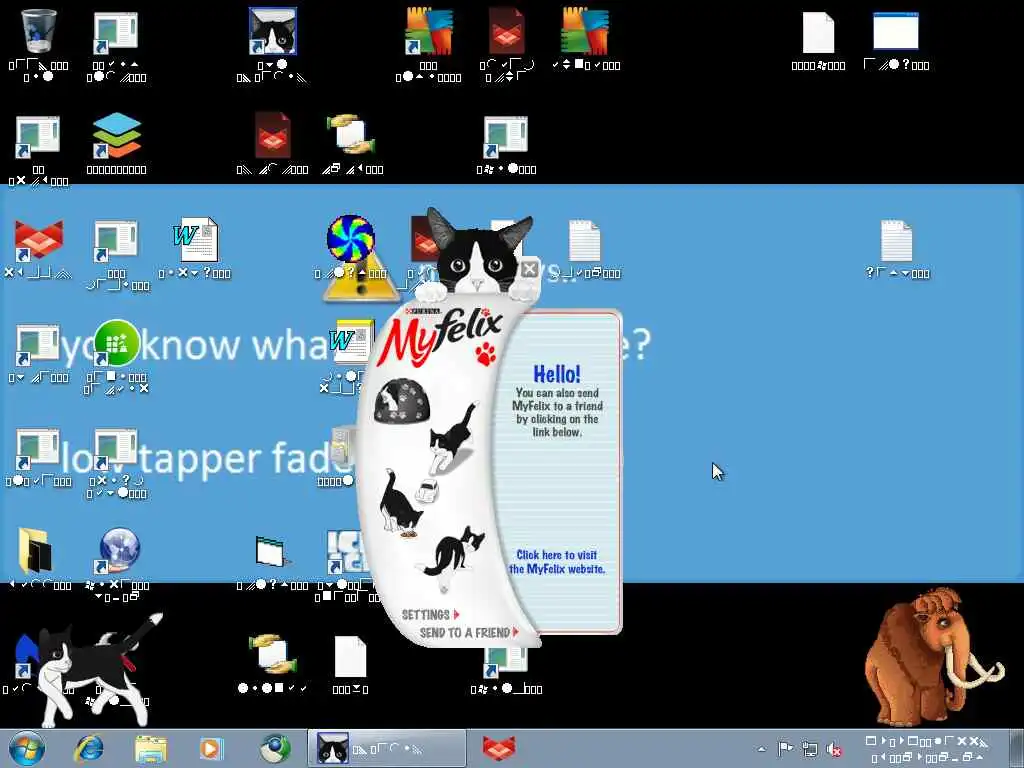Screen dimensions: 1024x768
Task: Expand SEND TO A FRIEND in MyFelix
Action: (x=469, y=632)
